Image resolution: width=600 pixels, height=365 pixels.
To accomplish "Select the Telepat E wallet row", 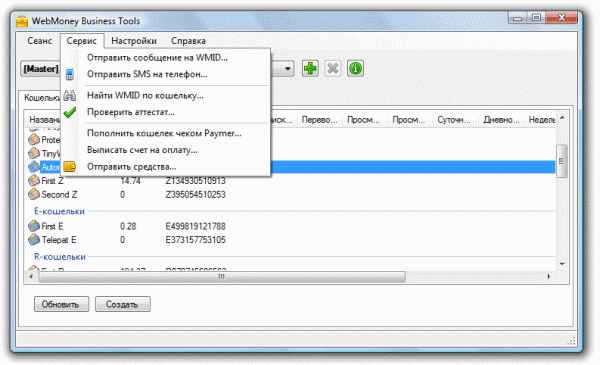I will (291, 240).
